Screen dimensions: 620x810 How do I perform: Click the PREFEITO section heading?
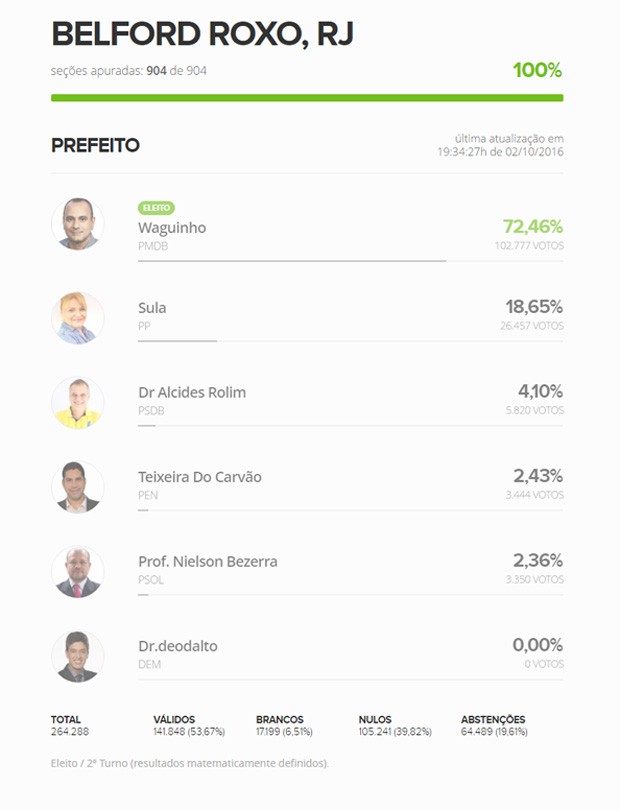click(95, 146)
